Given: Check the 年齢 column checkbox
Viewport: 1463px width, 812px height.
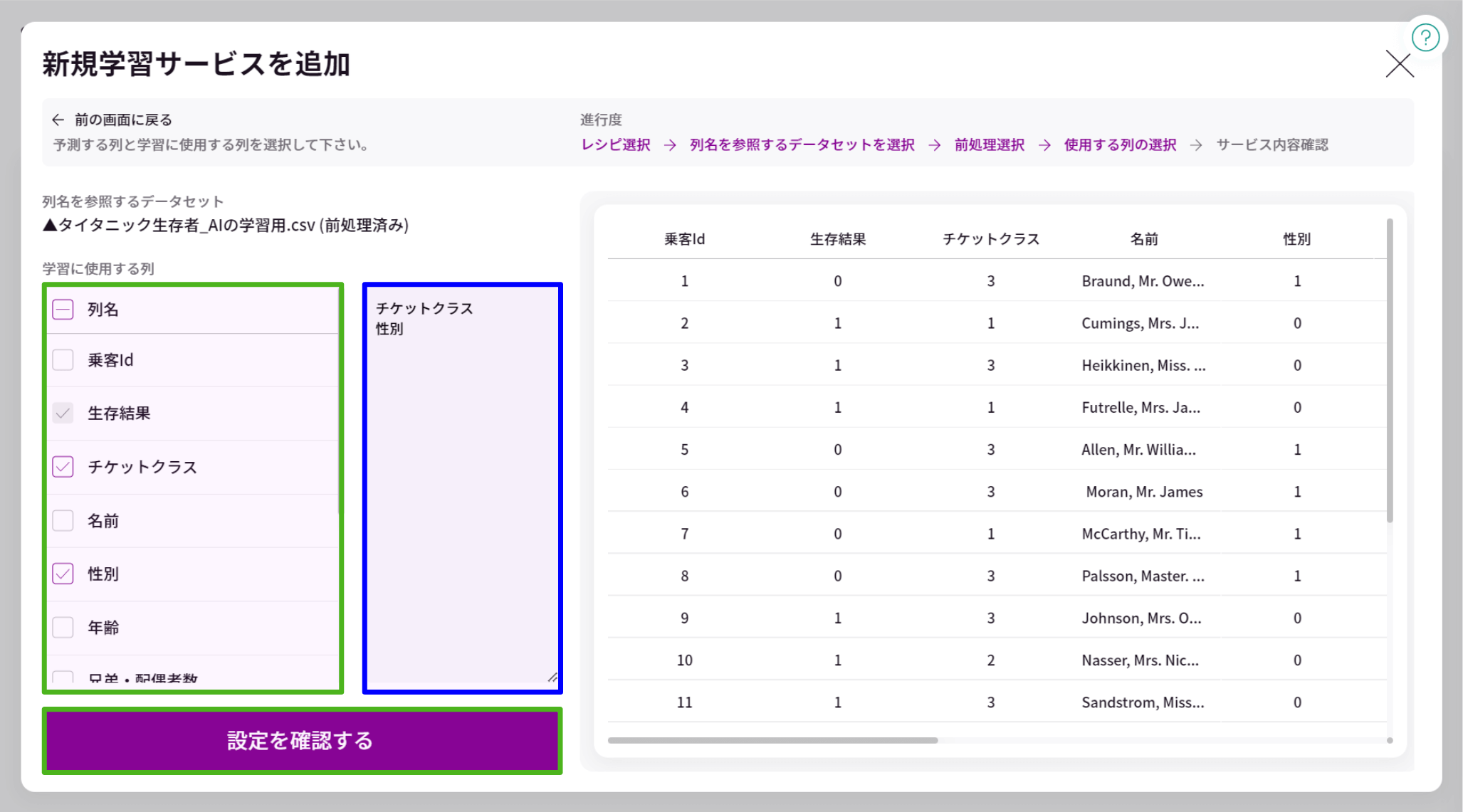Looking at the screenshot, I should tap(63, 627).
